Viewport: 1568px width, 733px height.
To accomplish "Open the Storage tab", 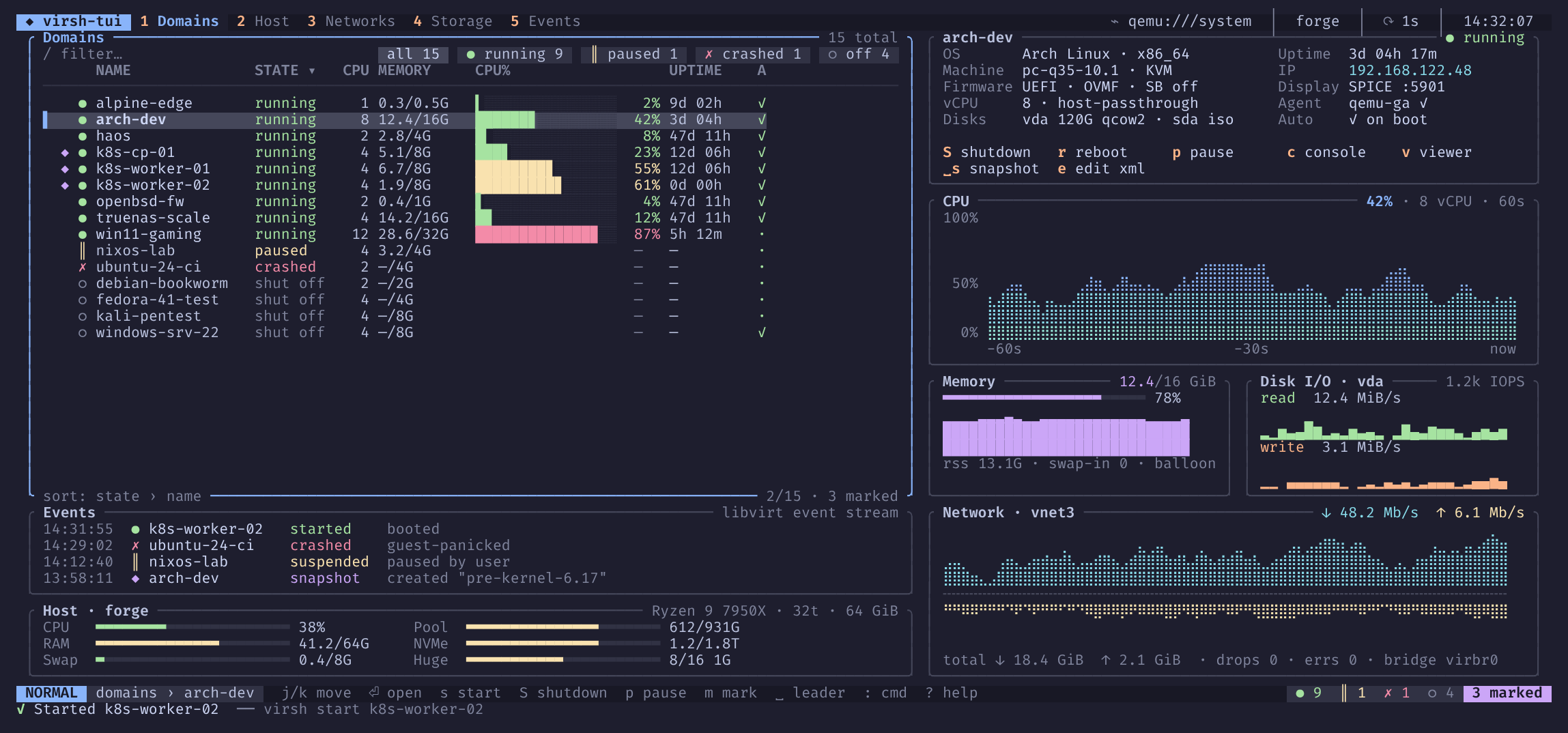I will click(x=453, y=21).
